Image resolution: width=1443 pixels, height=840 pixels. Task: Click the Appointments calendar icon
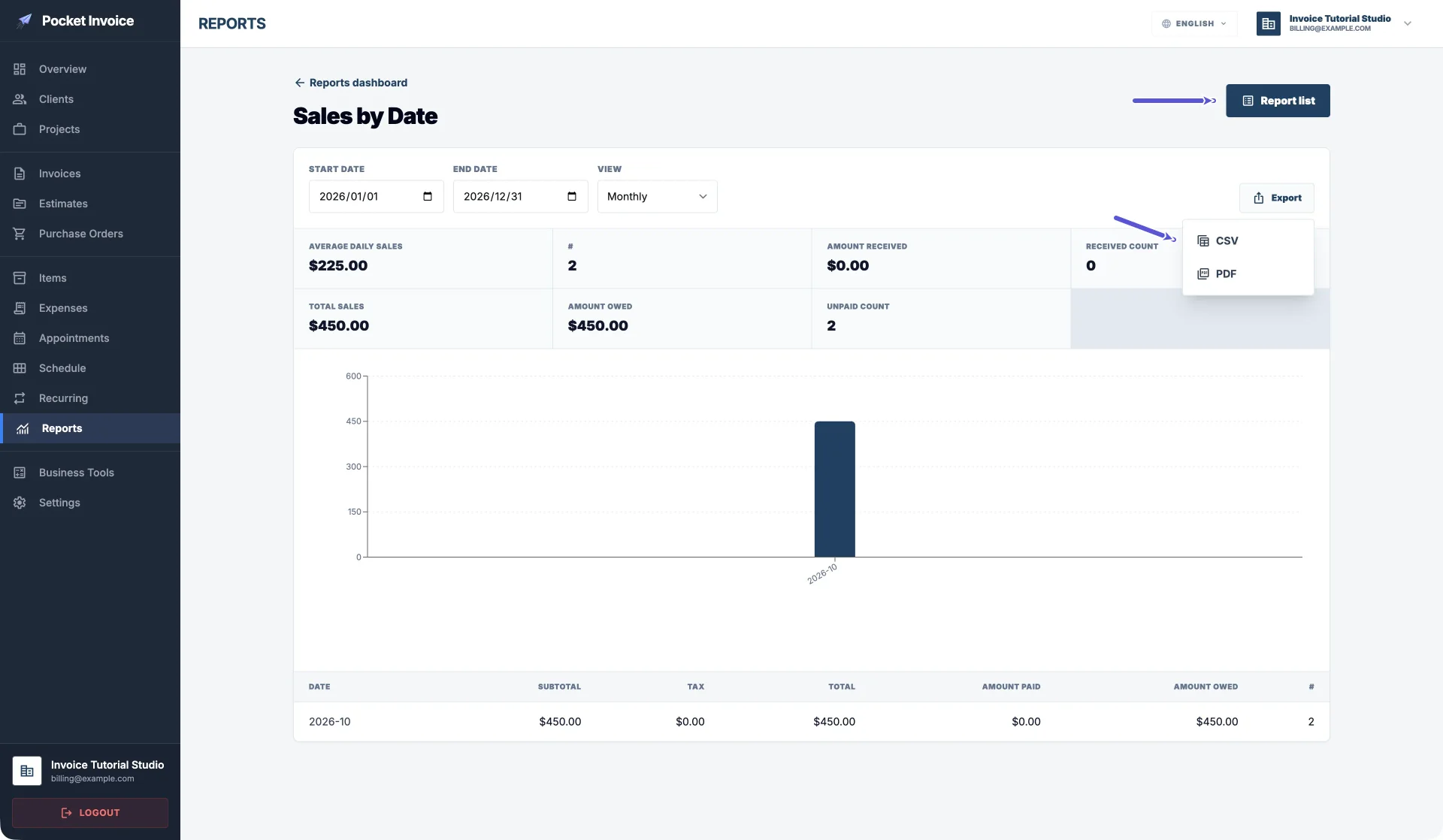(x=20, y=338)
